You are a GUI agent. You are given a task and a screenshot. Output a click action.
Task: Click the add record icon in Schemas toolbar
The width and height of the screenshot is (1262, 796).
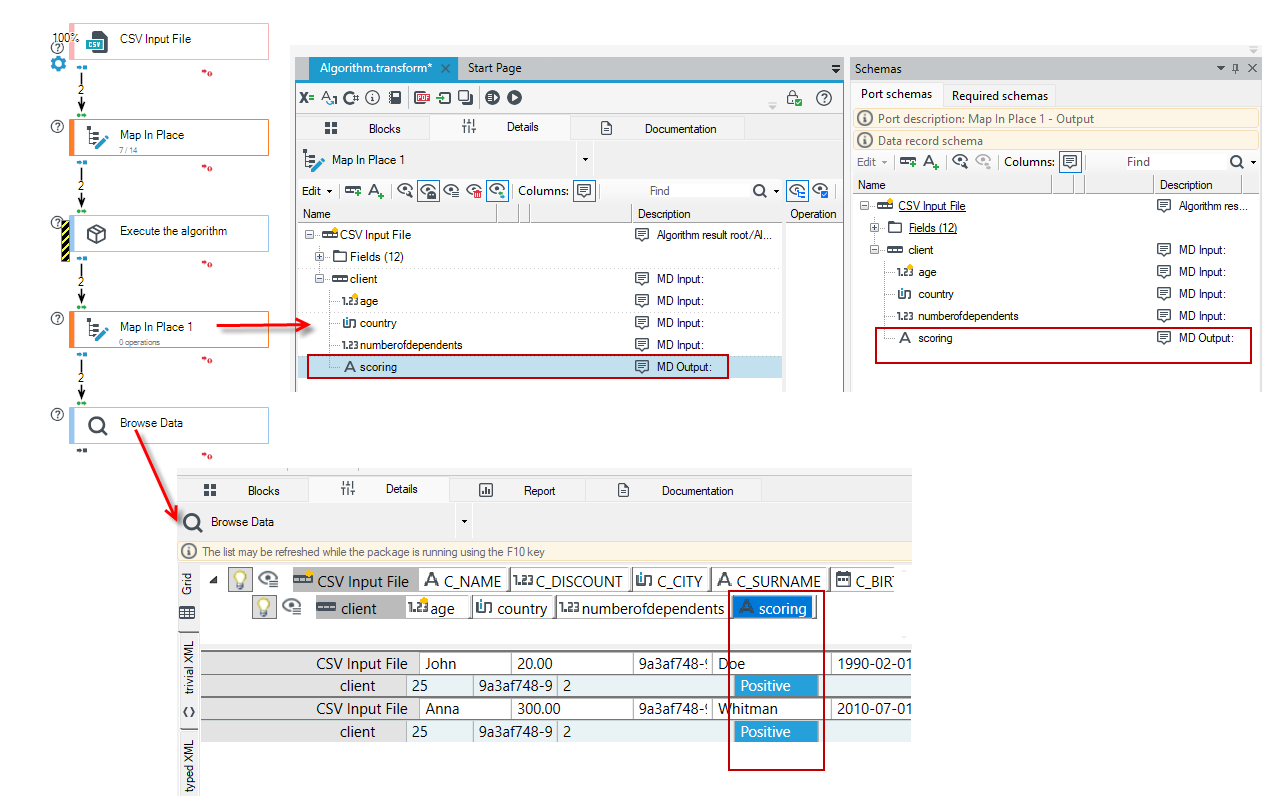click(908, 161)
